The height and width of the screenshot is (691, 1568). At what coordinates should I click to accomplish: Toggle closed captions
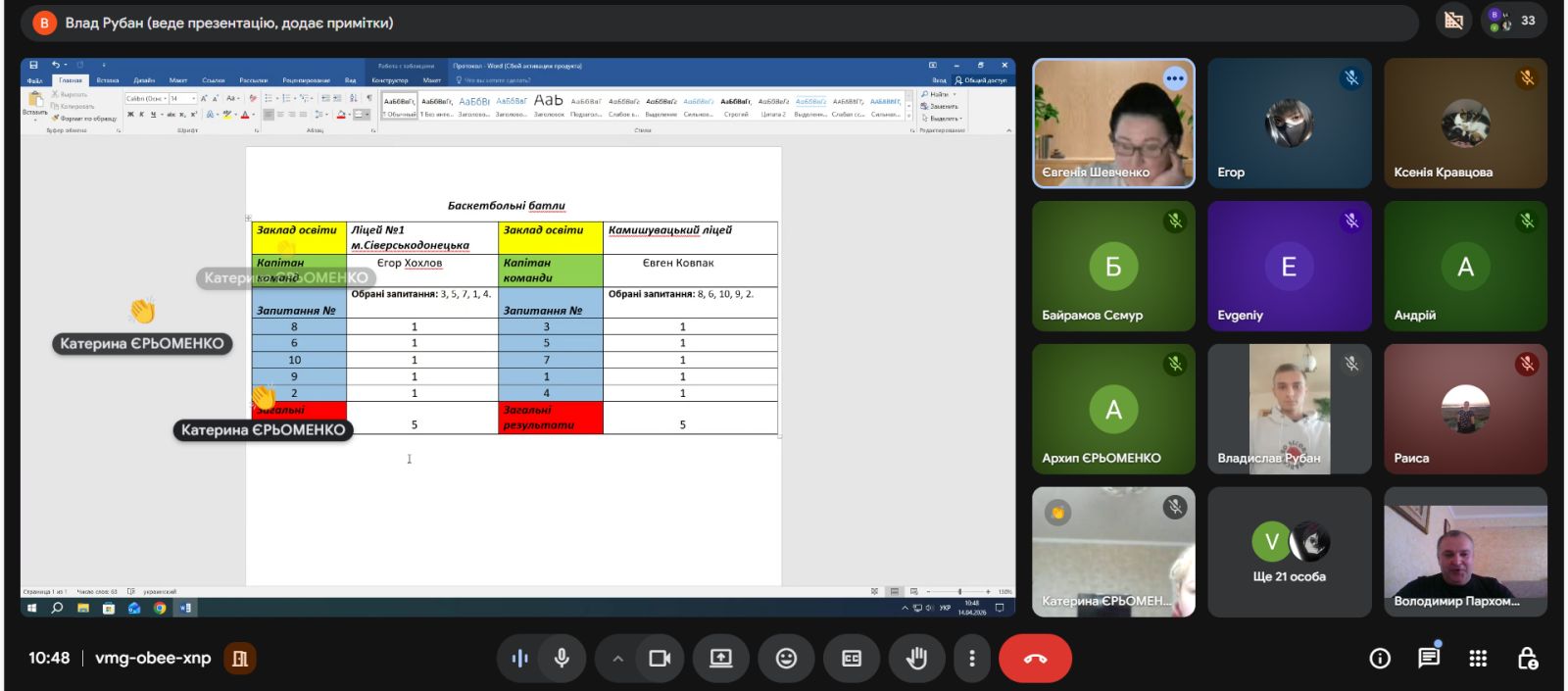click(x=852, y=659)
